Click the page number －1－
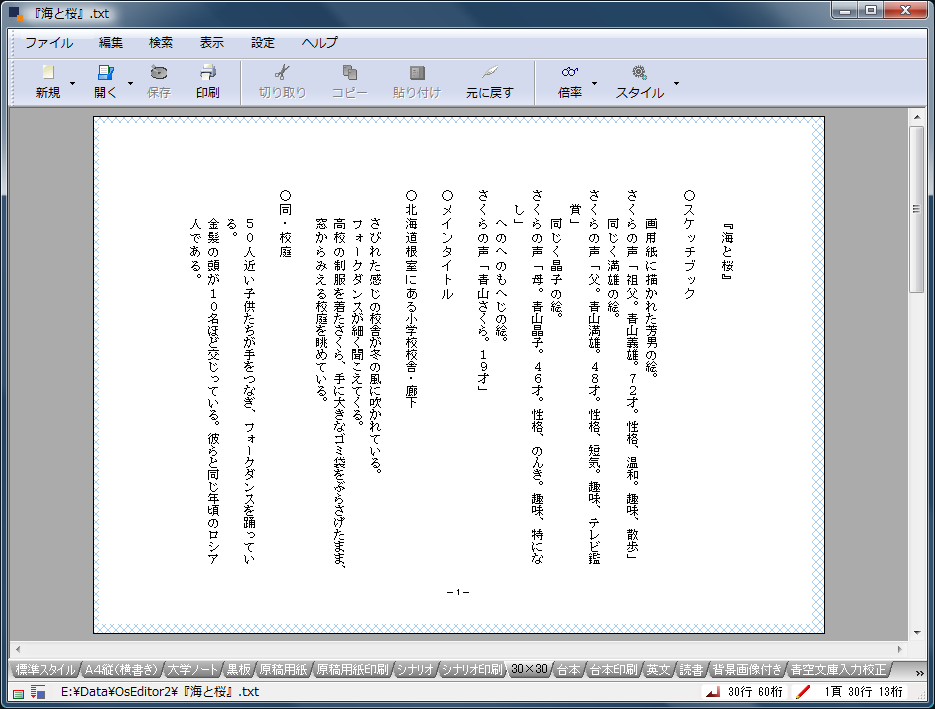The height and width of the screenshot is (709, 935). click(458, 592)
